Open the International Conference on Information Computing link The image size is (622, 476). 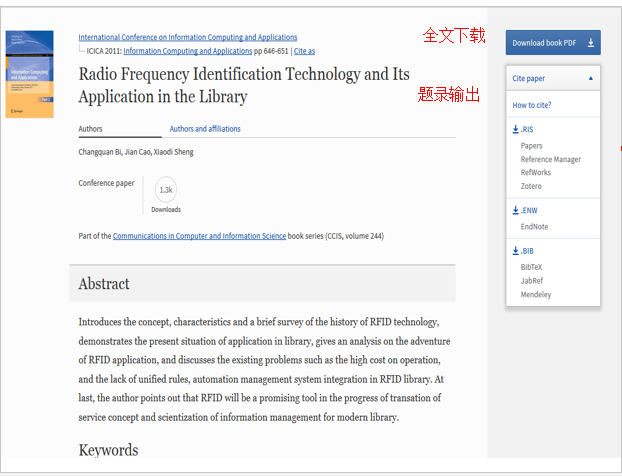coord(188,37)
